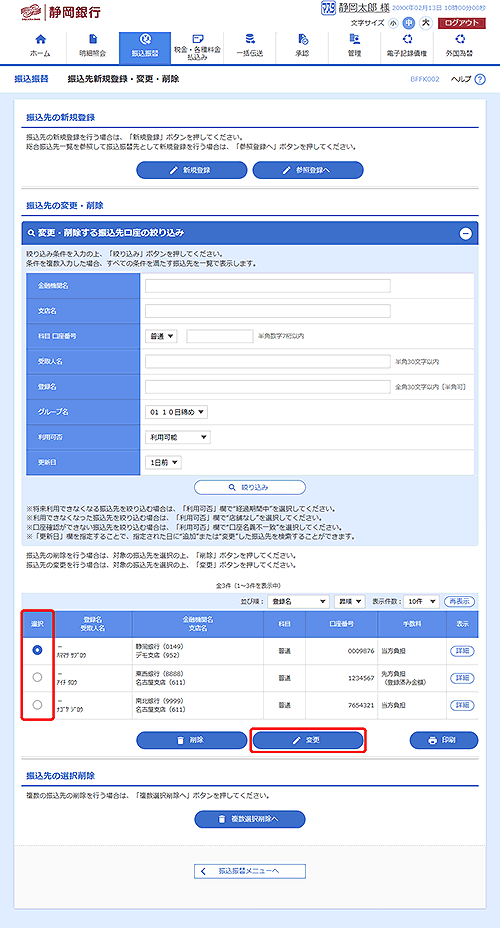Click the ホーム house icon
Image resolution: width=500 pixels, height=928 pixels.
click(x=40, y=40)
